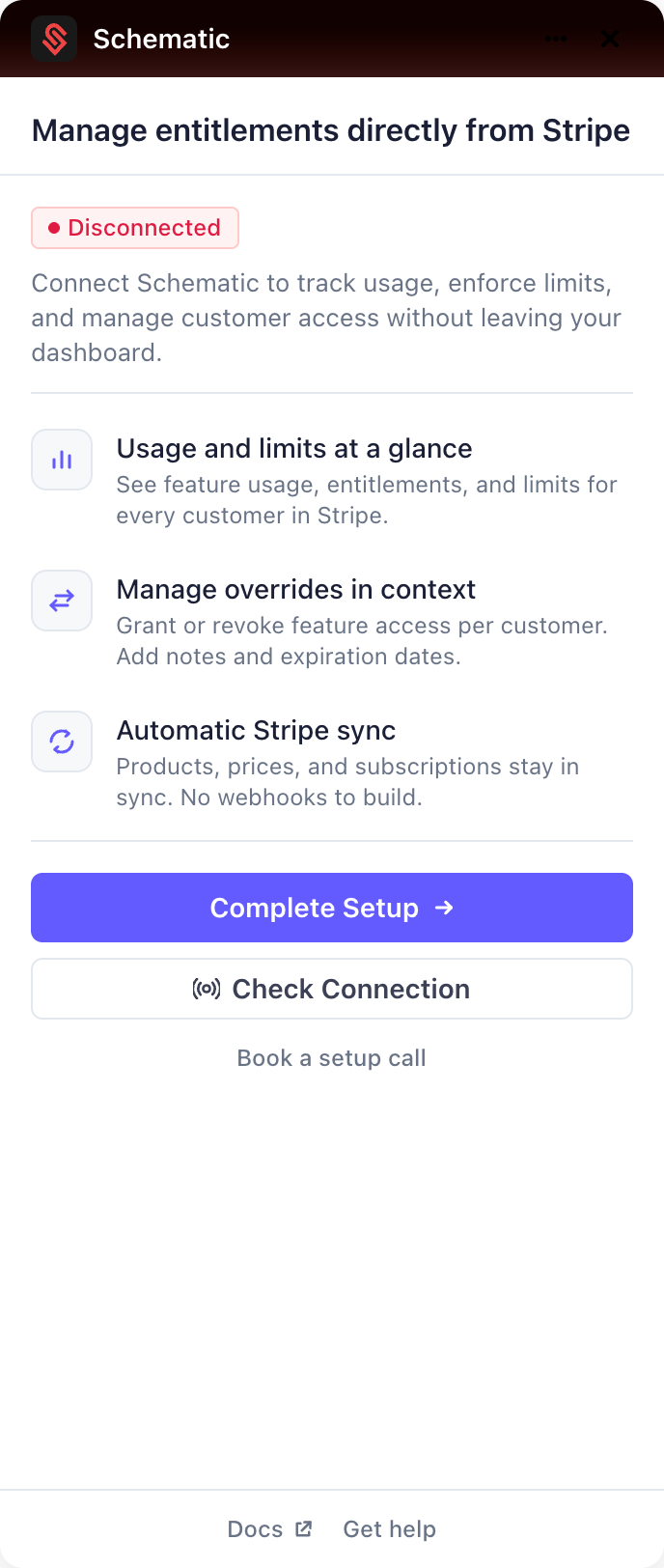Click the Automatic Stripe sync heading
This screenshot has width=664, height=1568.
point(256,730)
